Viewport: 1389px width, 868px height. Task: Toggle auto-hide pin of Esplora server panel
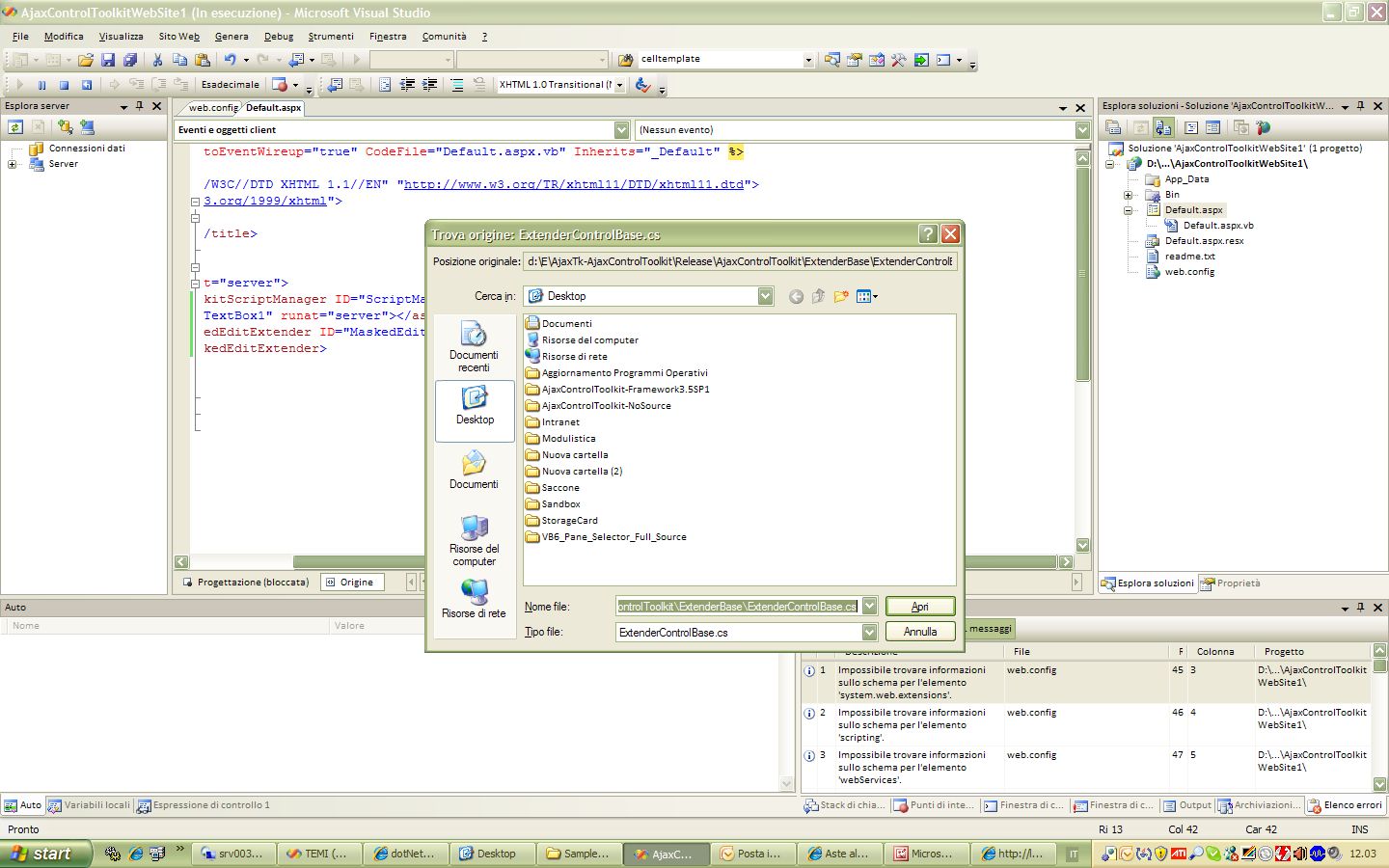coord(140,106)
